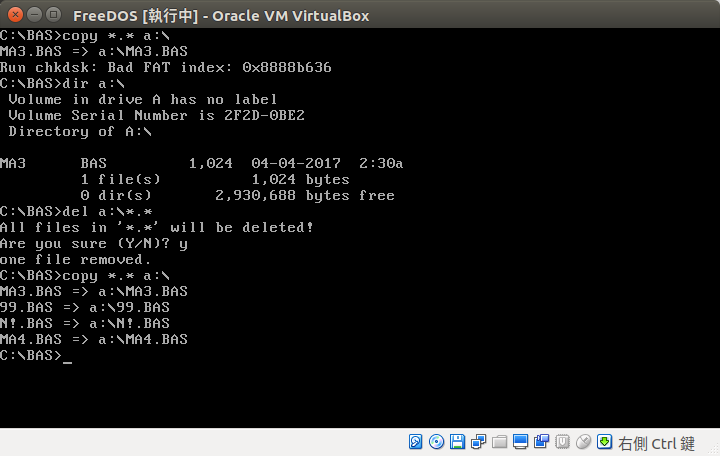Click the window title 'FreeDOS [執行中] - Oracle VM VirtualBox'
720x456 pixels.
(x=221, y=15)
